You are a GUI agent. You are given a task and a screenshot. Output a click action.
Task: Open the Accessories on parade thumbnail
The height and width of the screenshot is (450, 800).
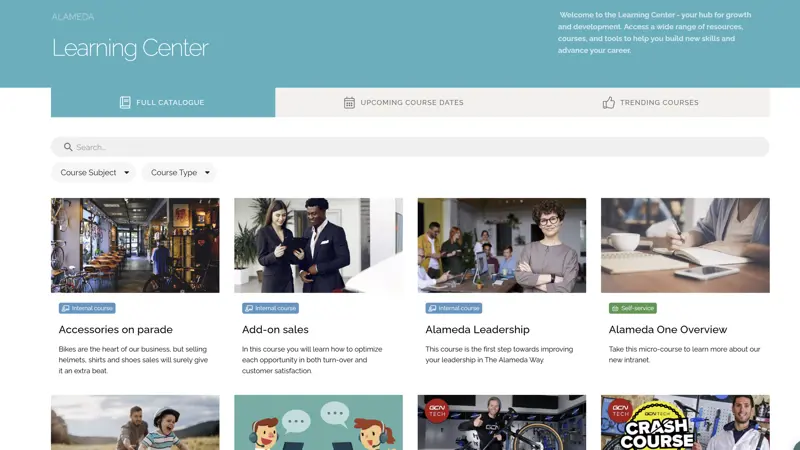tap(135, 245)
